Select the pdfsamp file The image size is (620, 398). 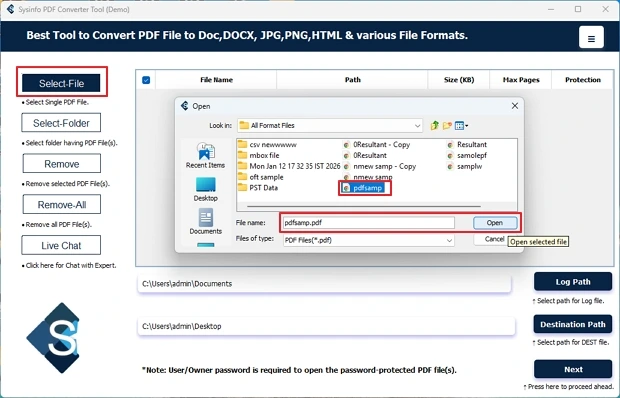coord(363,188)
